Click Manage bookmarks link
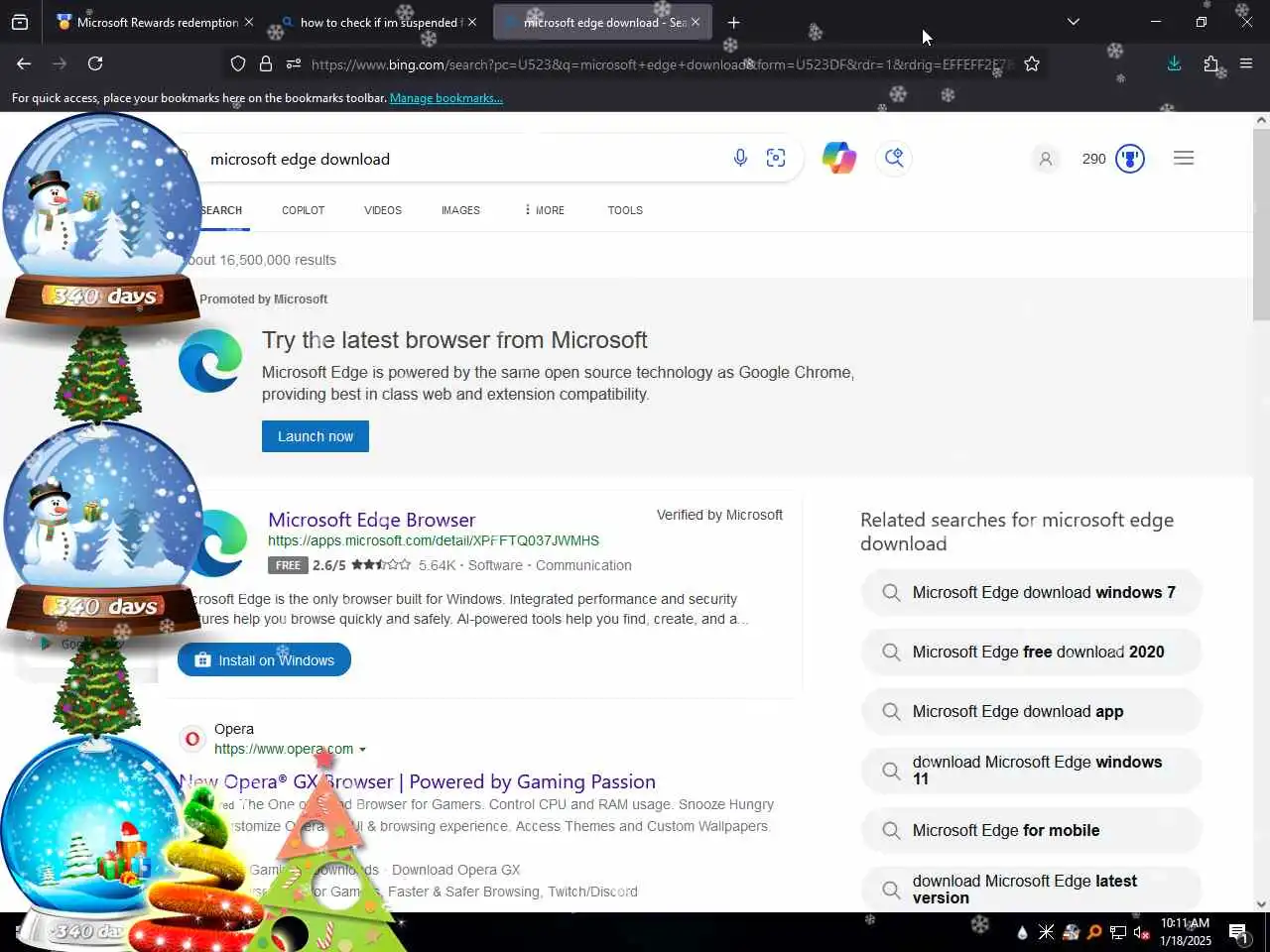Viewport: 1270px width, 952px height. 446,98
